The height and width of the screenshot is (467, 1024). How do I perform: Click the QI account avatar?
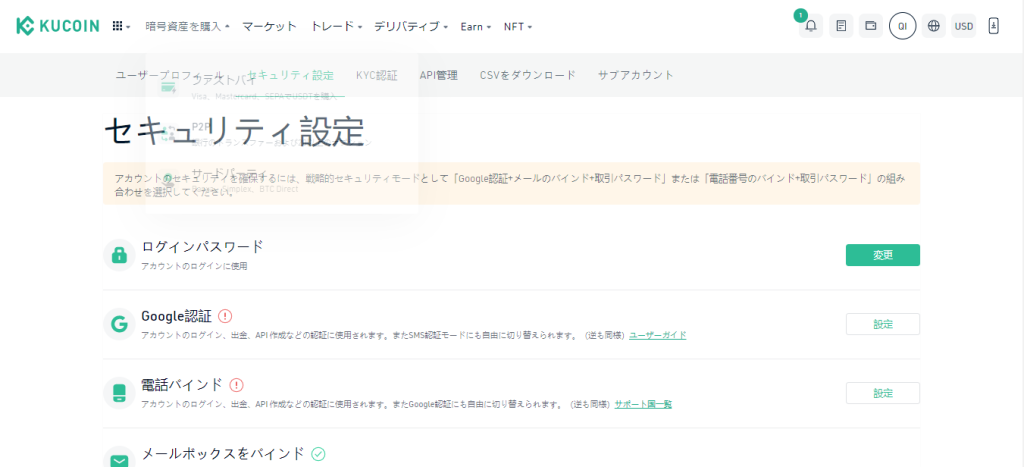pyautogui.click(x=902, y=26)
